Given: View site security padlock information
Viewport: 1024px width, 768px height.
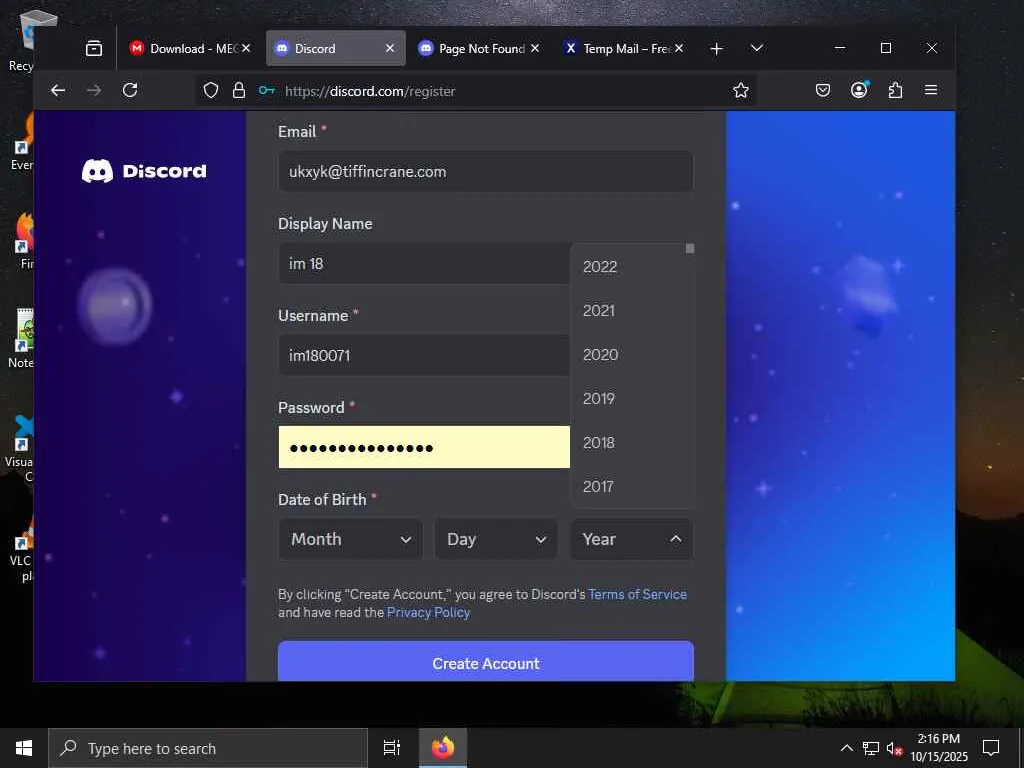Looking at the screenshot, I should coord(239,91).
